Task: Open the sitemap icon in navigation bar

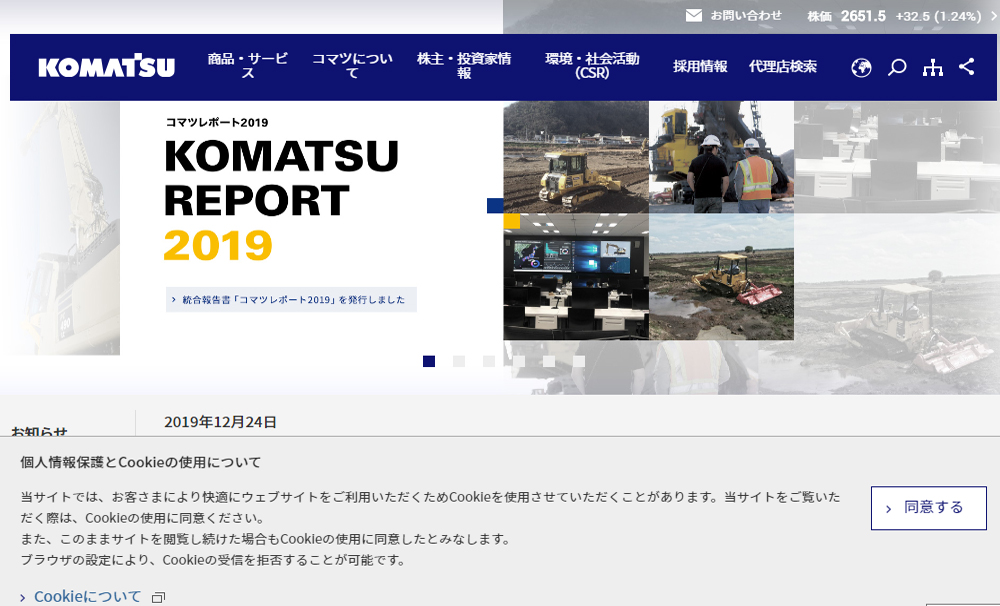Action: point(932,67)
